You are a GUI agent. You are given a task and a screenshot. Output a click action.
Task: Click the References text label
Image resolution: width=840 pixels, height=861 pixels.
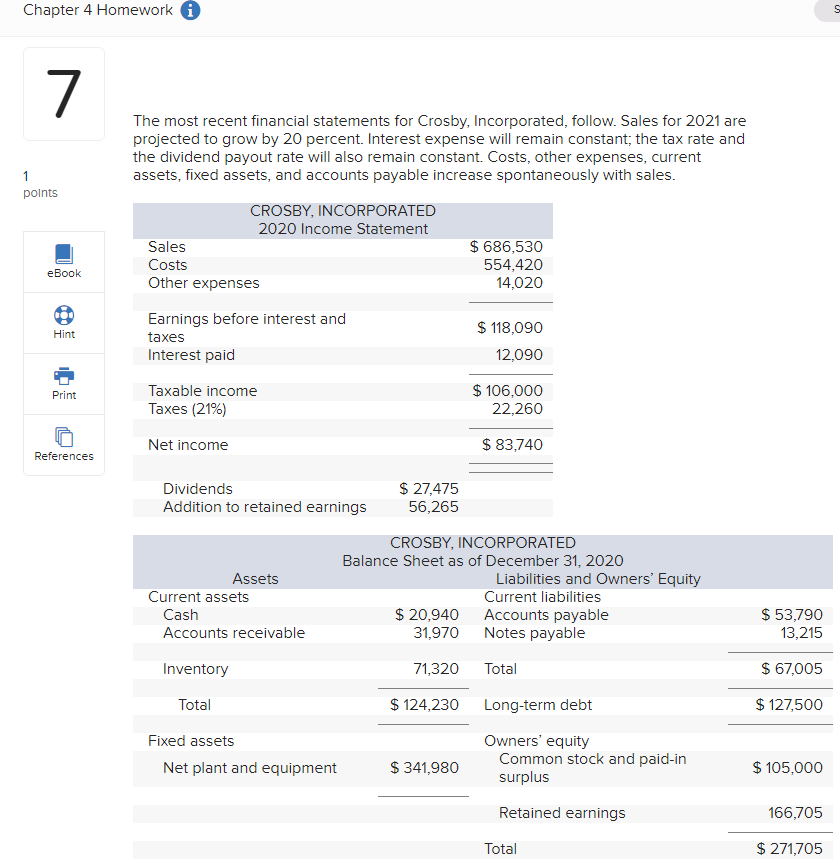click(x=63, y=456)
